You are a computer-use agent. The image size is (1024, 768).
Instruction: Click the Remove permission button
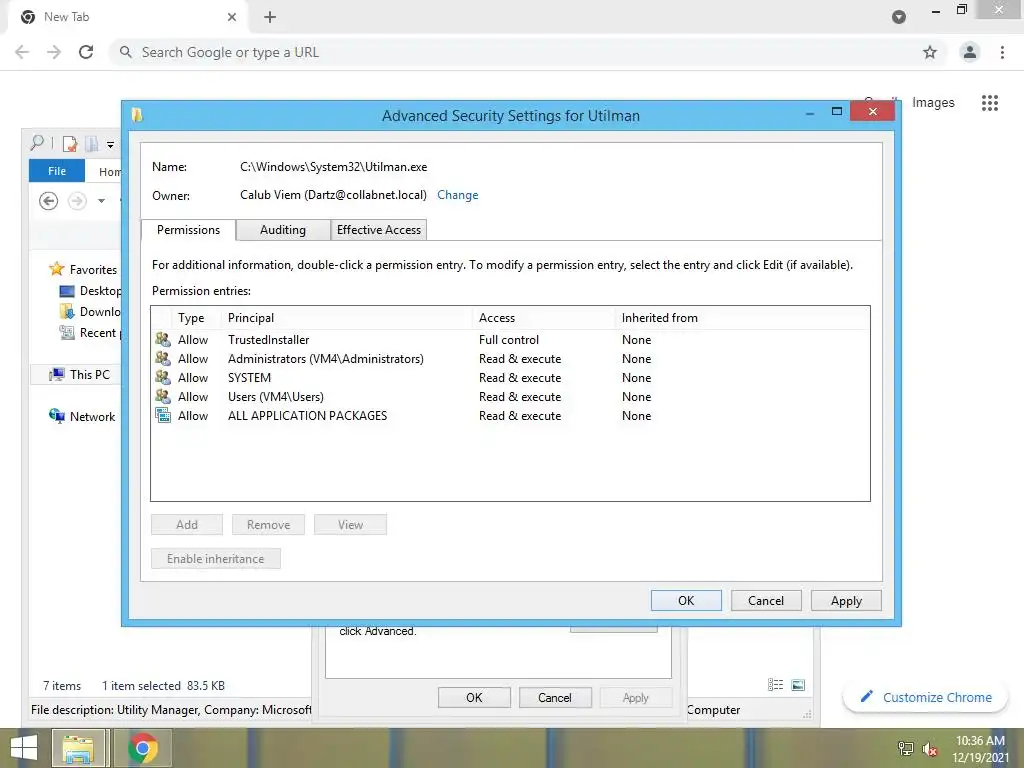click(x=268, y=524)
